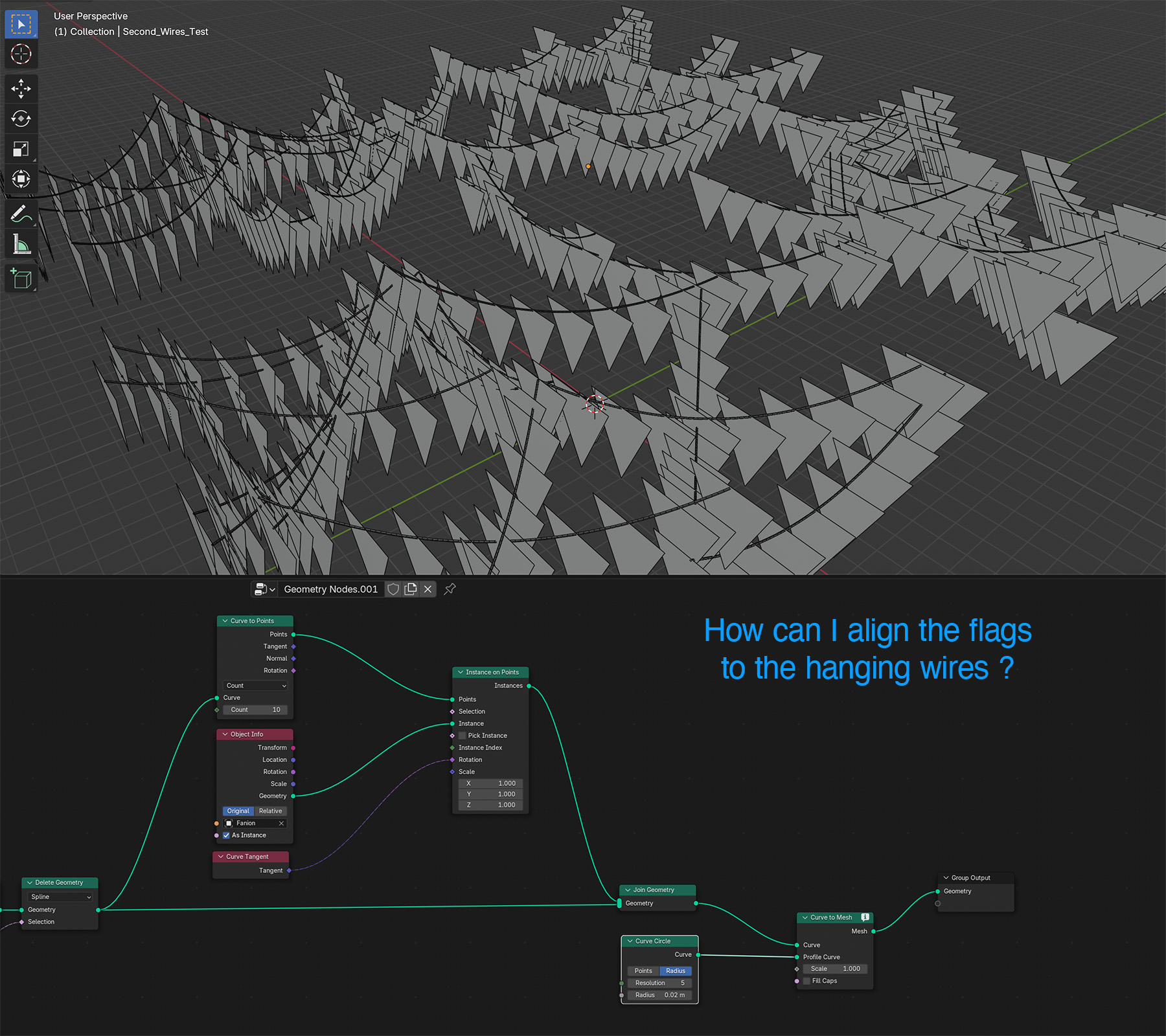Select the Add Cube tool

click(21, 279)
